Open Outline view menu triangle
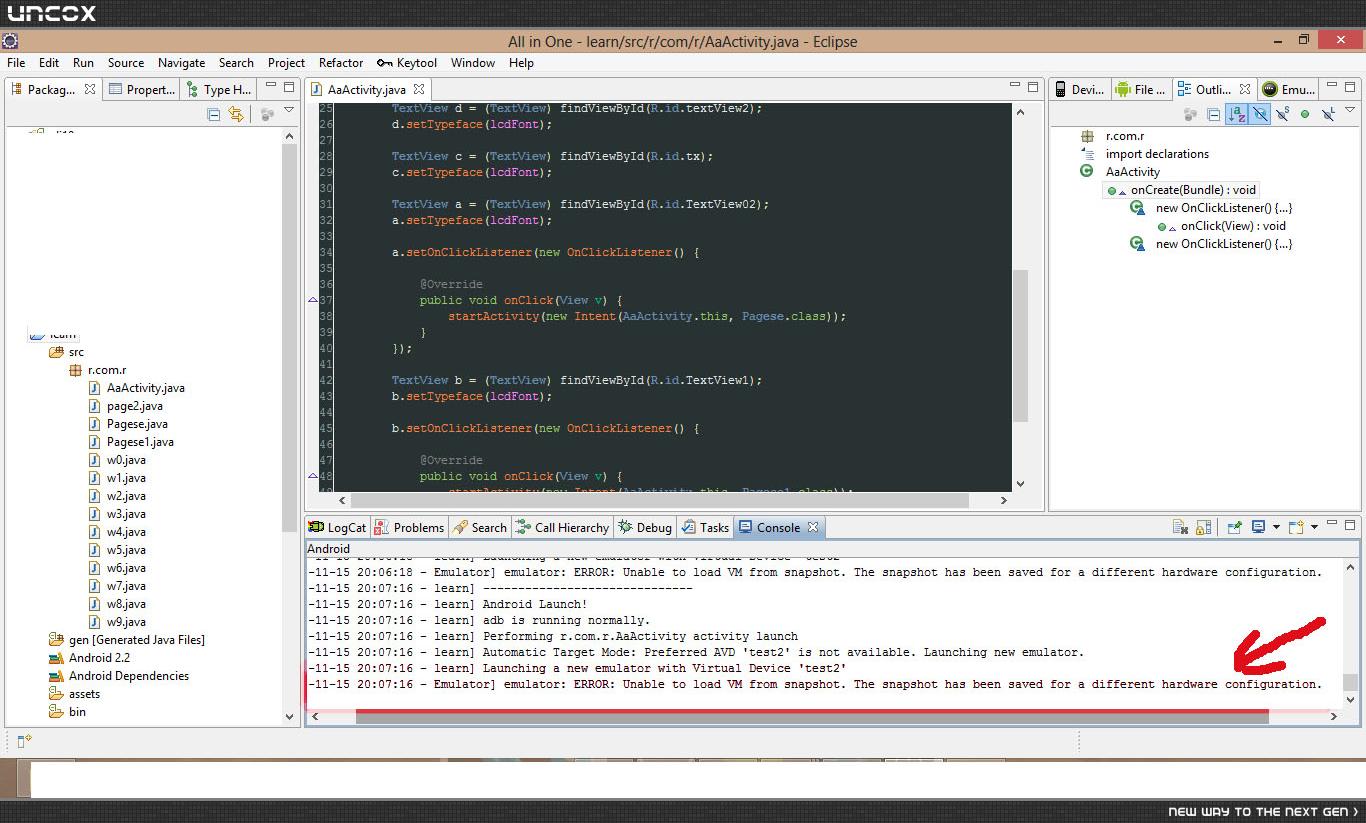 (1350, 110)
